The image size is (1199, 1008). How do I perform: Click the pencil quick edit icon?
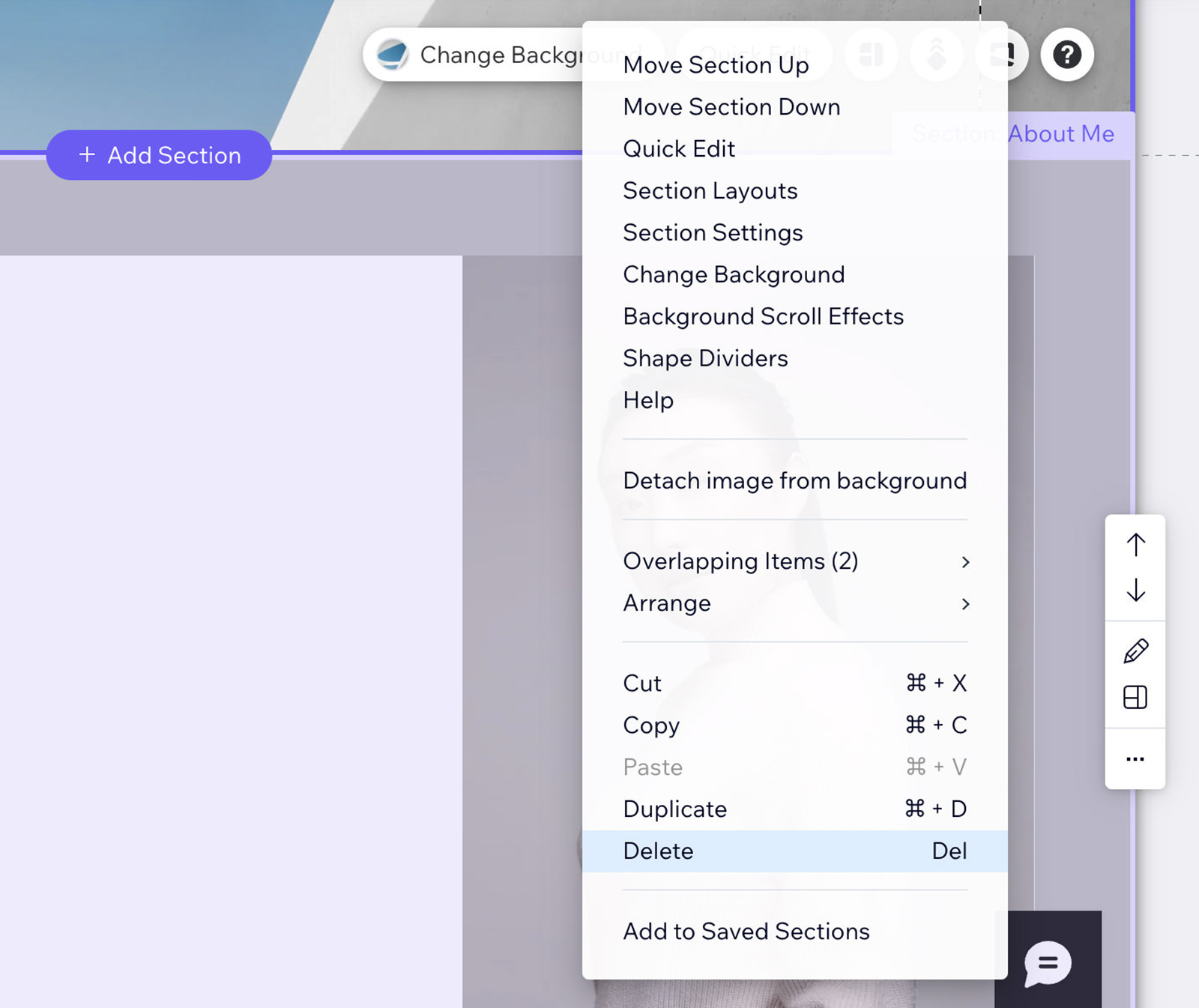tap(1135, 651)
